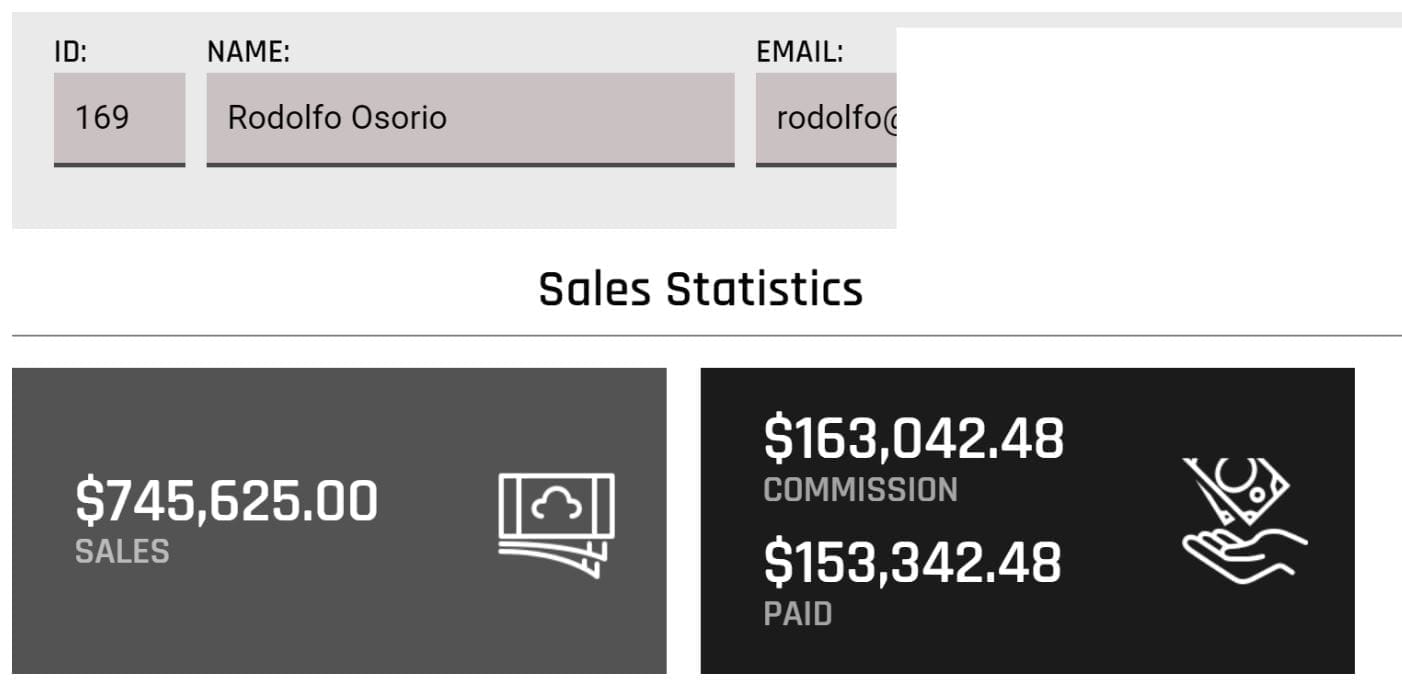Image resolution: width=1402 pixels, height=684 pixels.
Task: Click the SALES caption text
Action: pos(122,551)
